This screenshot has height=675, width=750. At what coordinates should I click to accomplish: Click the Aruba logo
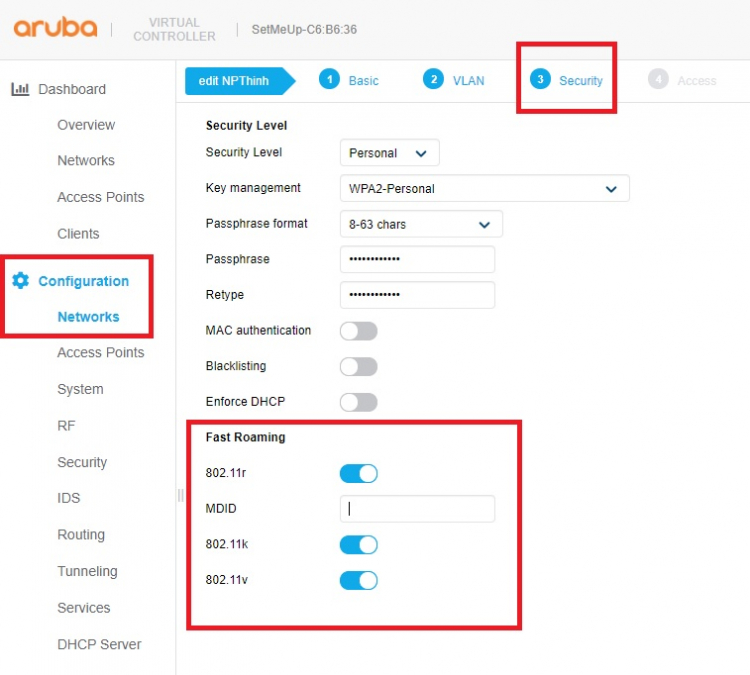(x=55, y=28)
